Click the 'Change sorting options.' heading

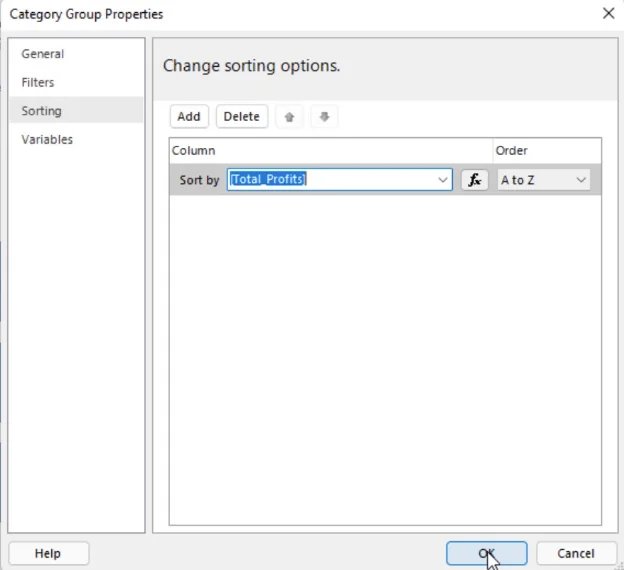click(x=252, y=66)
